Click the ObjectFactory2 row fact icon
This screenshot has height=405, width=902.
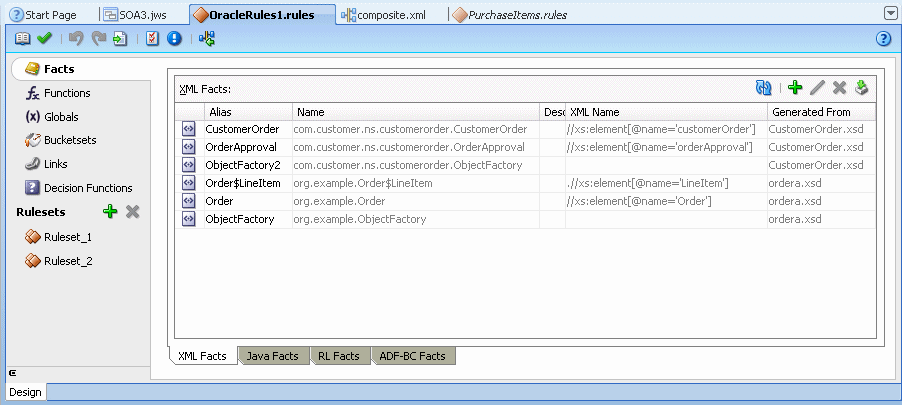(189, 165)
